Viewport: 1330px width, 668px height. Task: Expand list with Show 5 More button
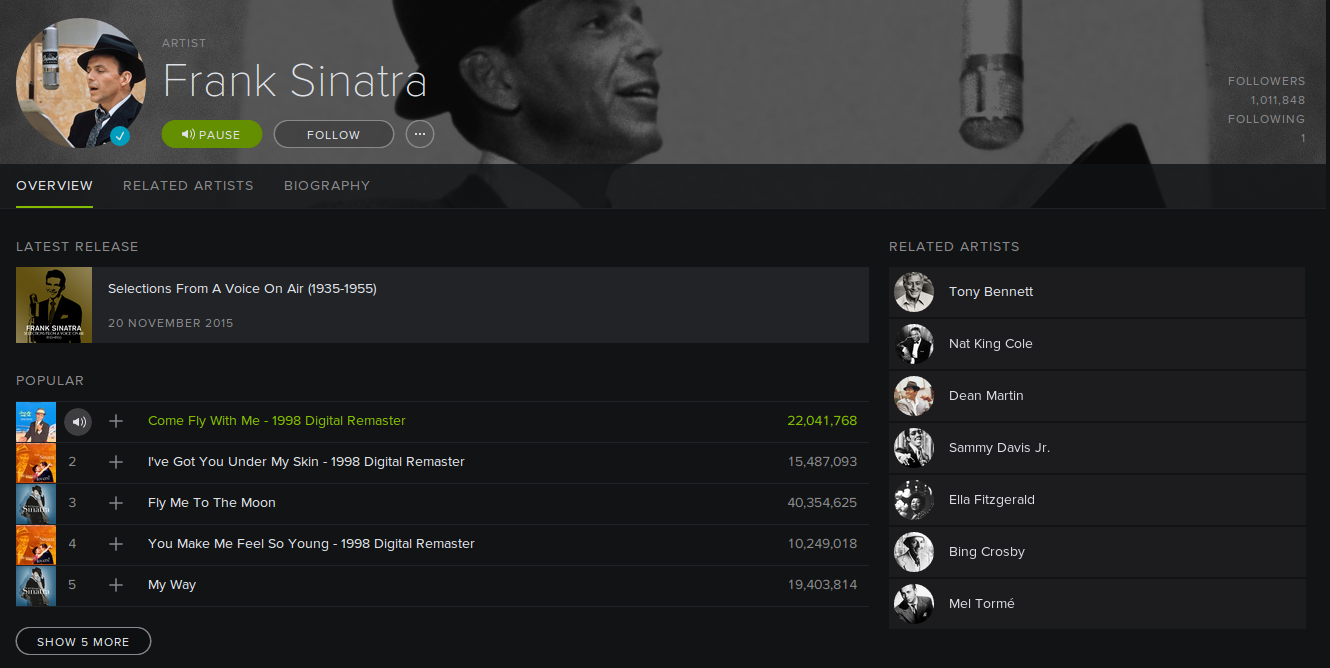83,641
